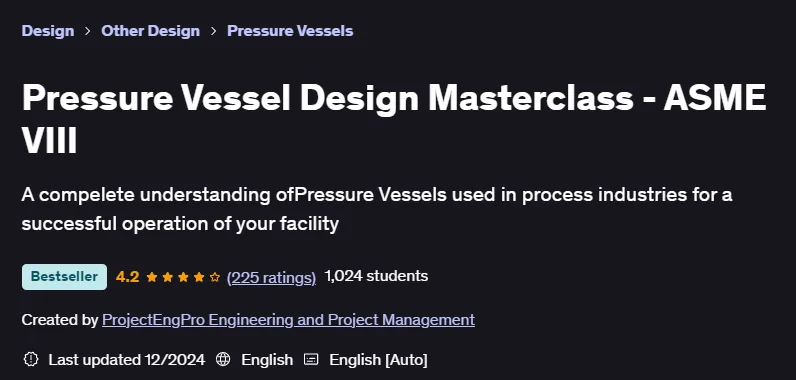Click the globe language icon
Image resolution: width=796 pixels, height=380 pixels.
pos(223,360)
